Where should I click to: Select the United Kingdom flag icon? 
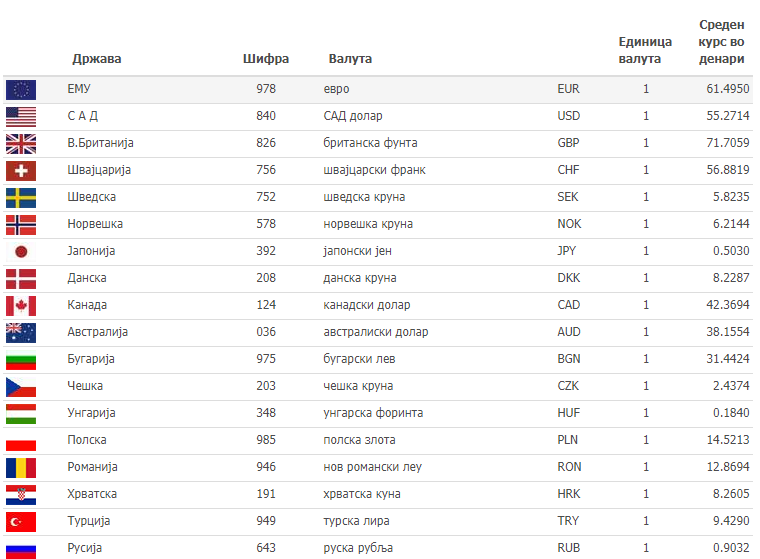[21, 144]
